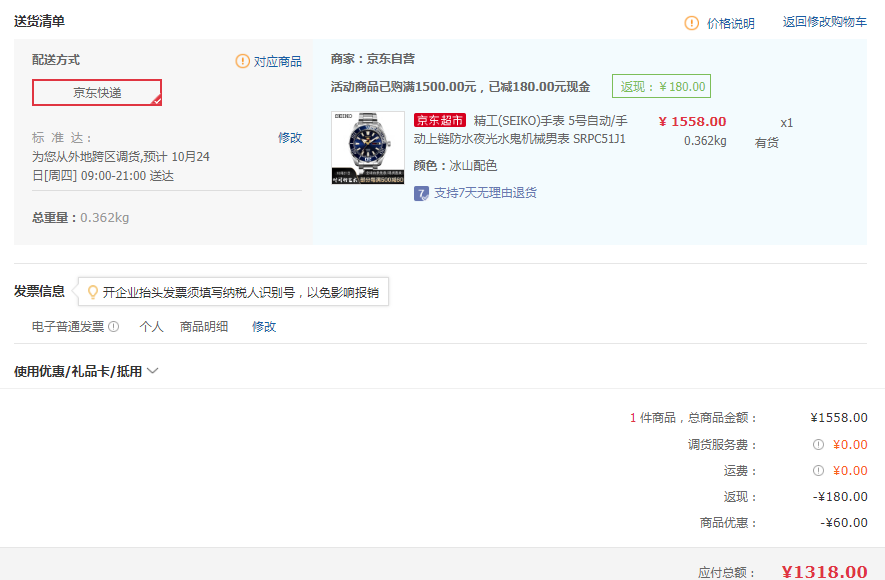The image size is (885, 580).
Task: Click info icon beside 调货服务费 amount
Action: (x=818, y=445)
